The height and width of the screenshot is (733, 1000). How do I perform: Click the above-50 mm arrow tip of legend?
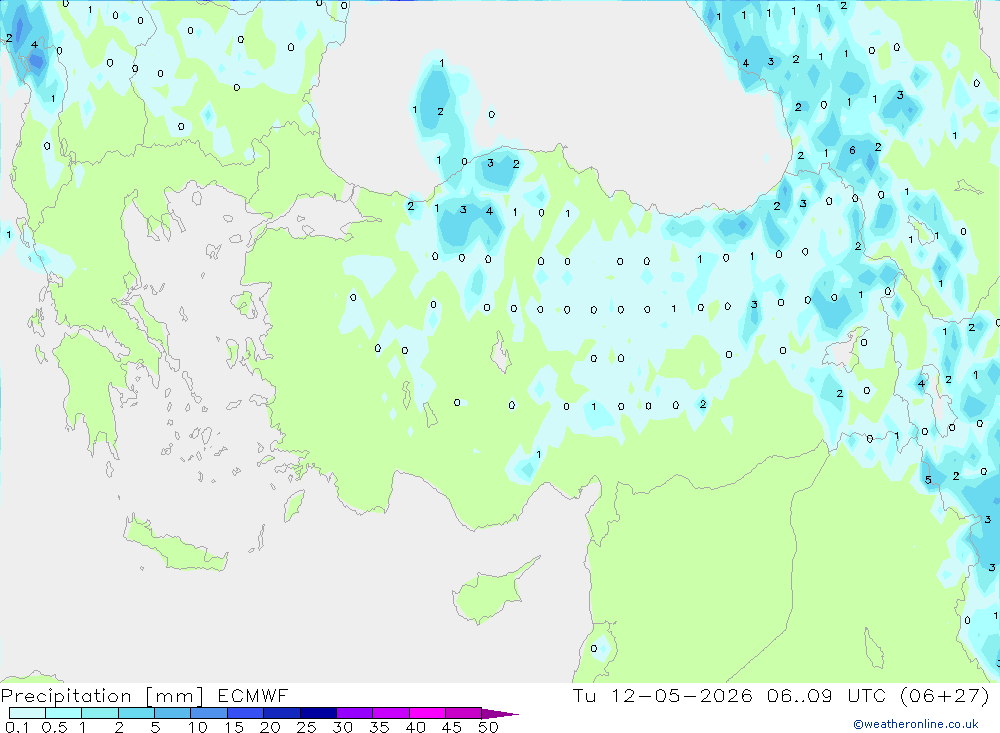[x=500, y=714]
